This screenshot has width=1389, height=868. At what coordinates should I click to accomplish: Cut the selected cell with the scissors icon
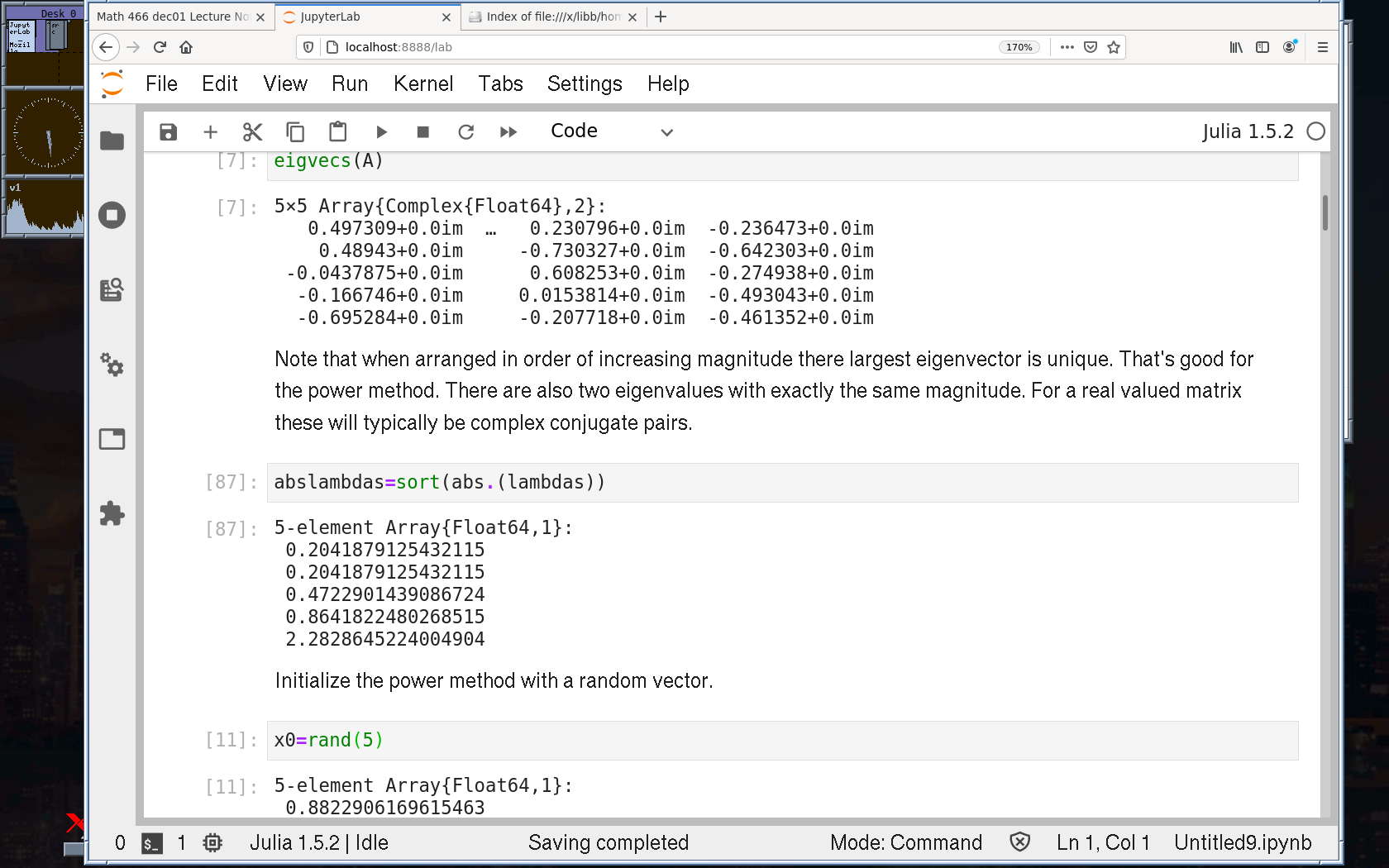[x=252, y=132]
